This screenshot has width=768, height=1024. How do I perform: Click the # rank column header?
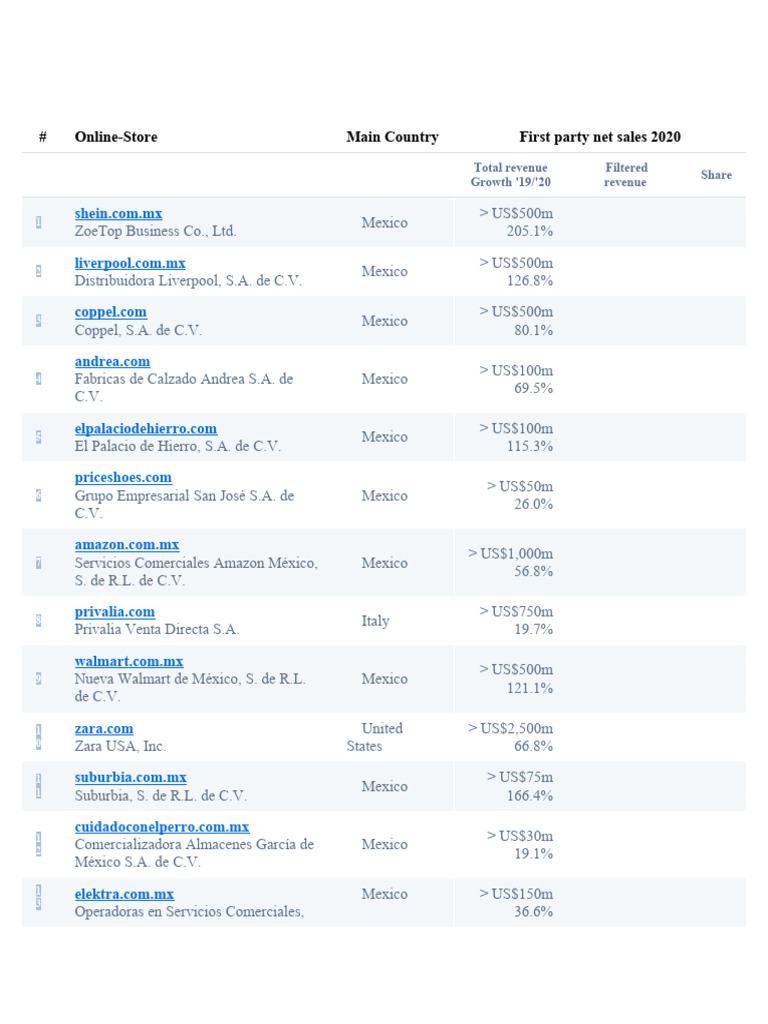[43, 137]
